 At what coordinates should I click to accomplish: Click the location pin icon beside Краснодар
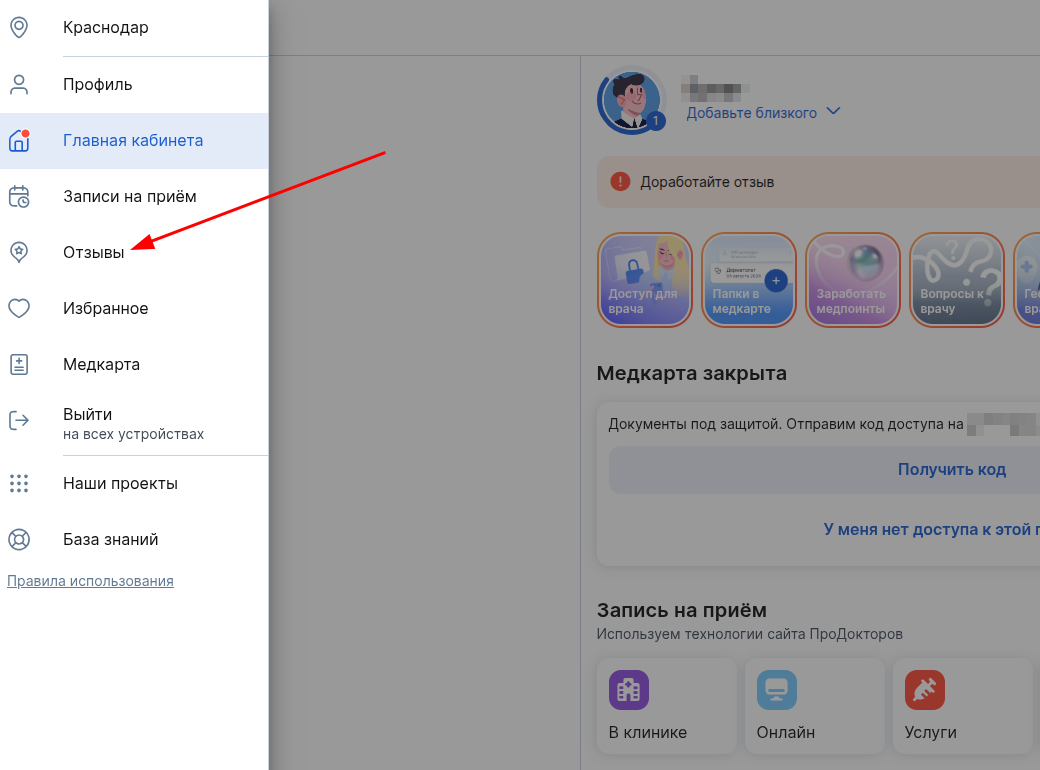tap(19, 28)
